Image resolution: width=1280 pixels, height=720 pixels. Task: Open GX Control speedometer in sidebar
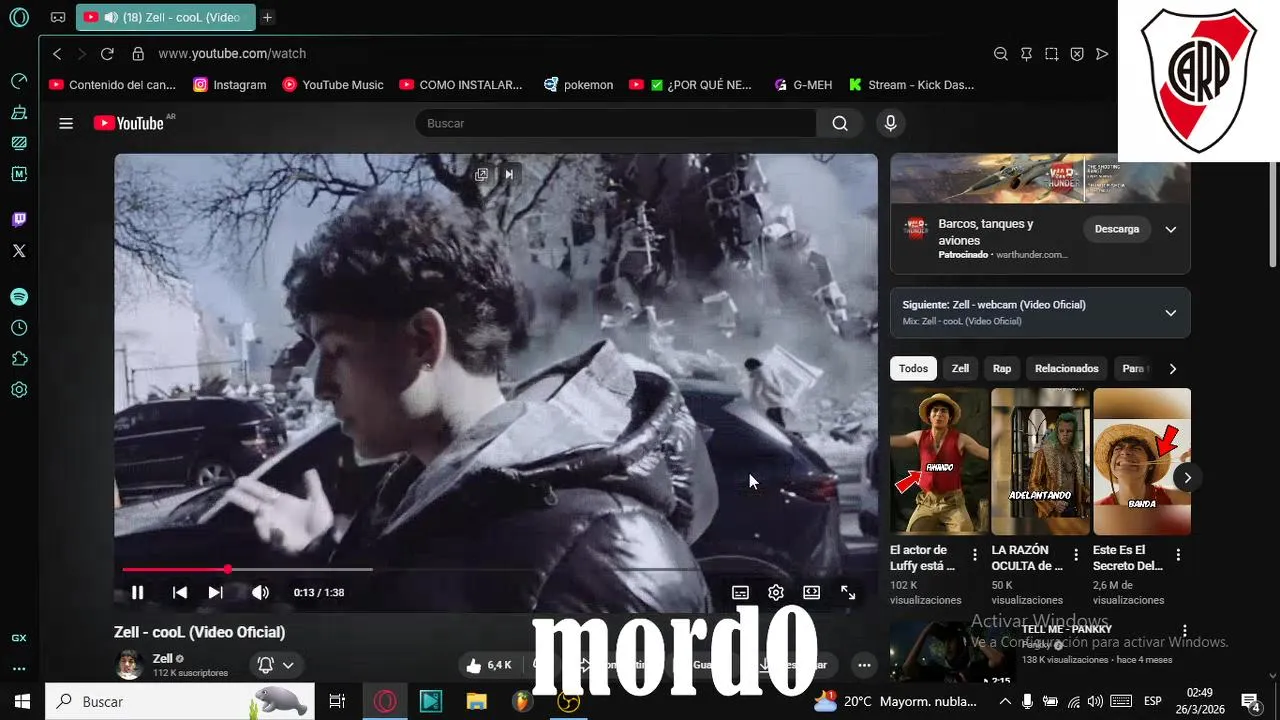(19, 81)
